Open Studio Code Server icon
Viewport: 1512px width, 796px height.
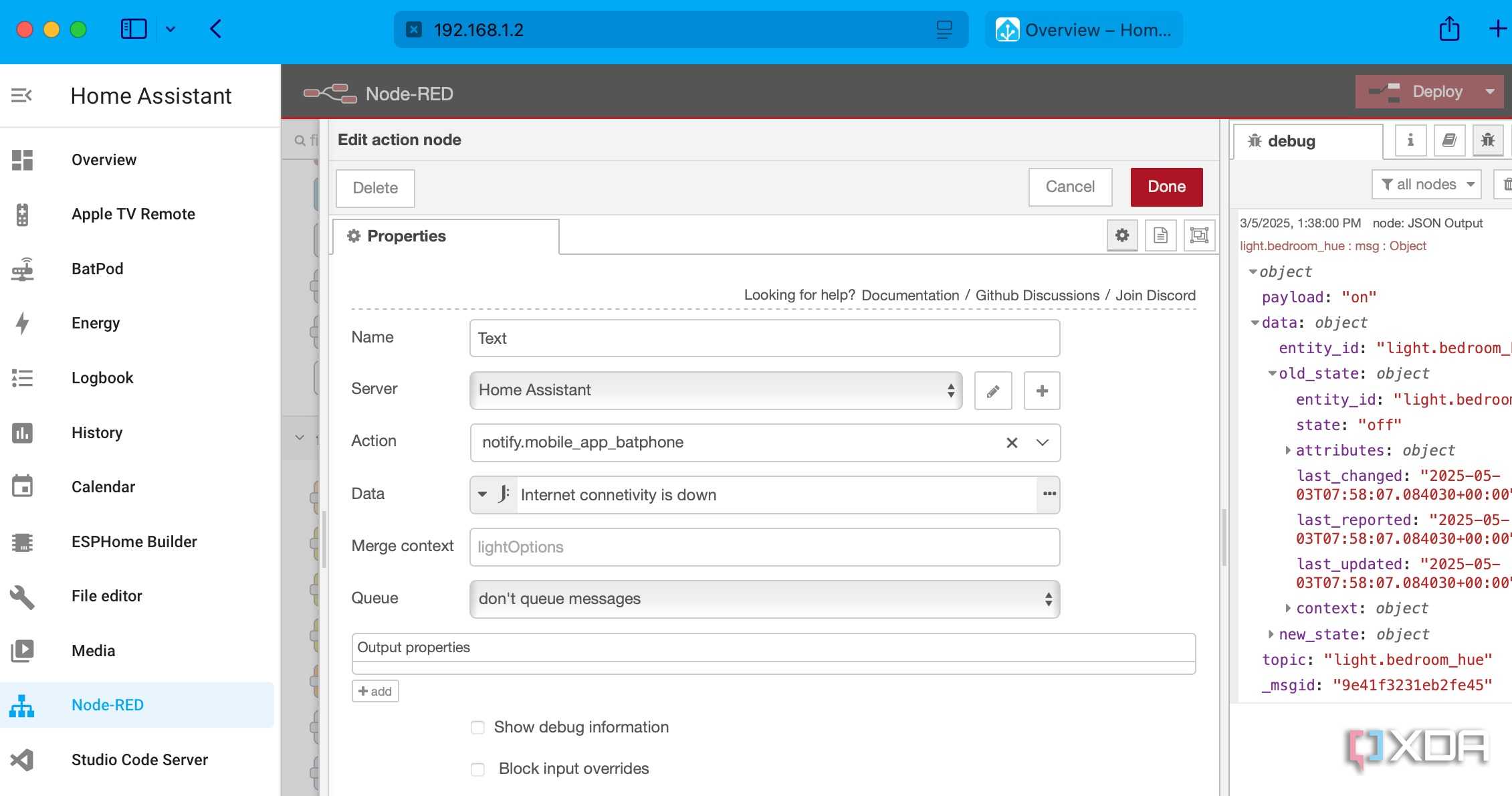coord(22,760)
